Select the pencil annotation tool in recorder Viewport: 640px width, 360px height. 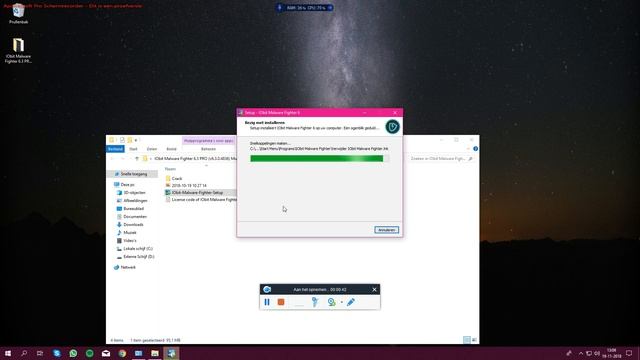351,302
